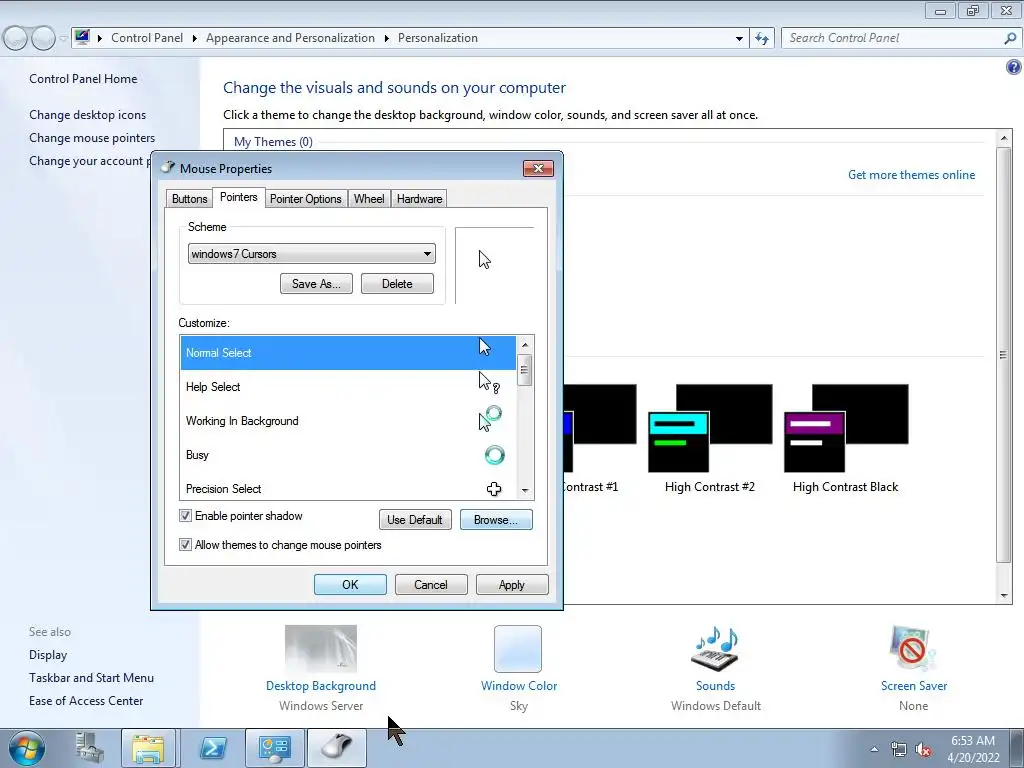Viewport: 1024px width, 768px height.
Task: Click the Desktop Background preview icon
Action: coord(321,648)
